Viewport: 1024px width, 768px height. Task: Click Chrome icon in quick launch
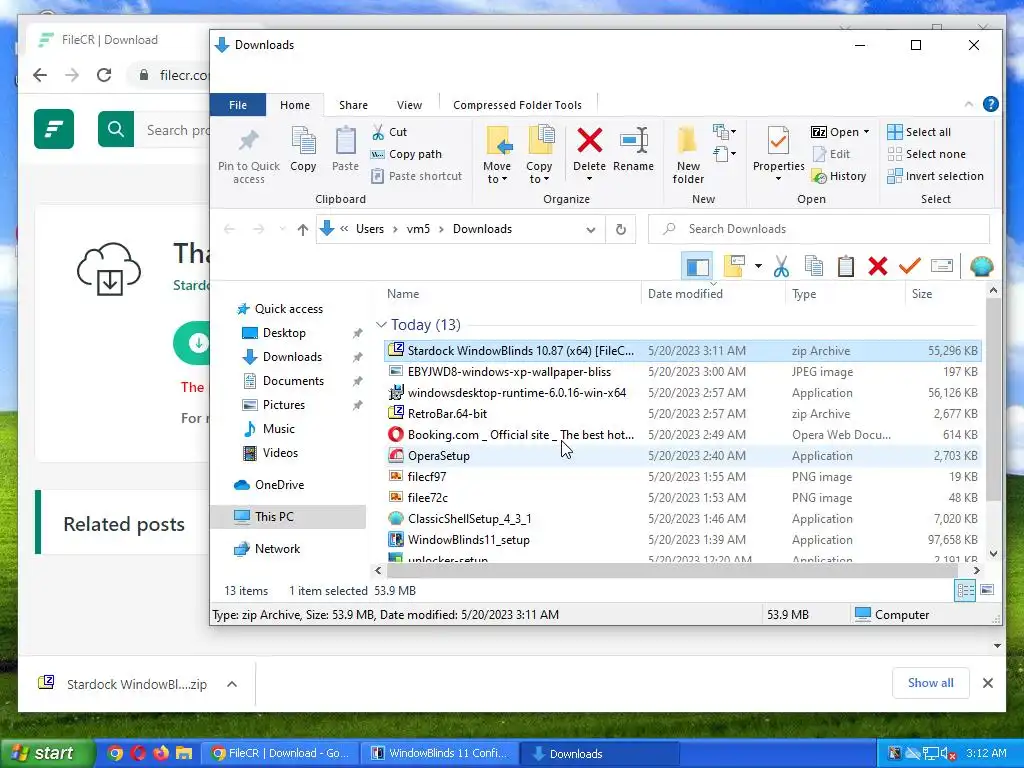point(115,753)
